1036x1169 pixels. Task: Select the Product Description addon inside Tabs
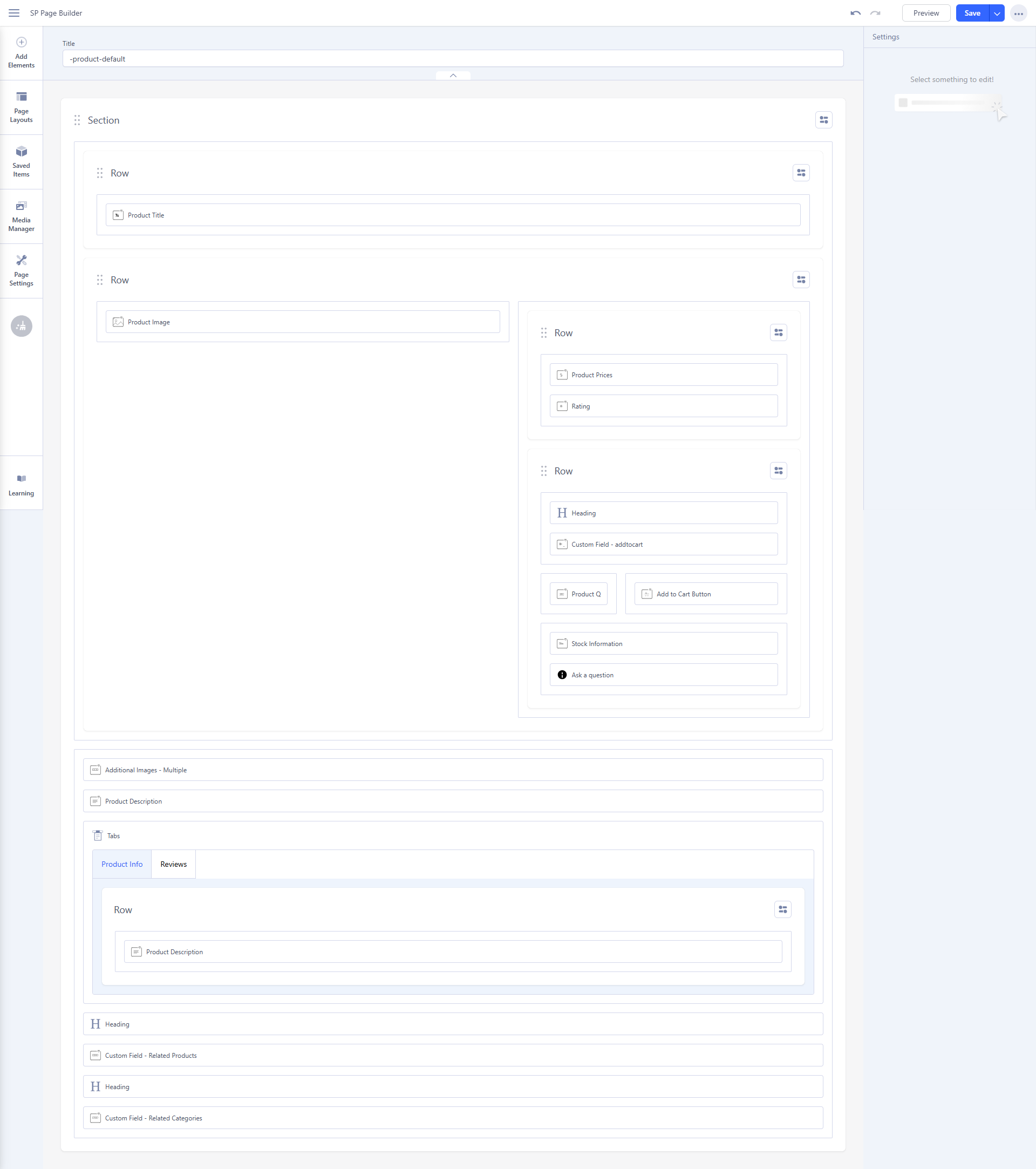453,951
